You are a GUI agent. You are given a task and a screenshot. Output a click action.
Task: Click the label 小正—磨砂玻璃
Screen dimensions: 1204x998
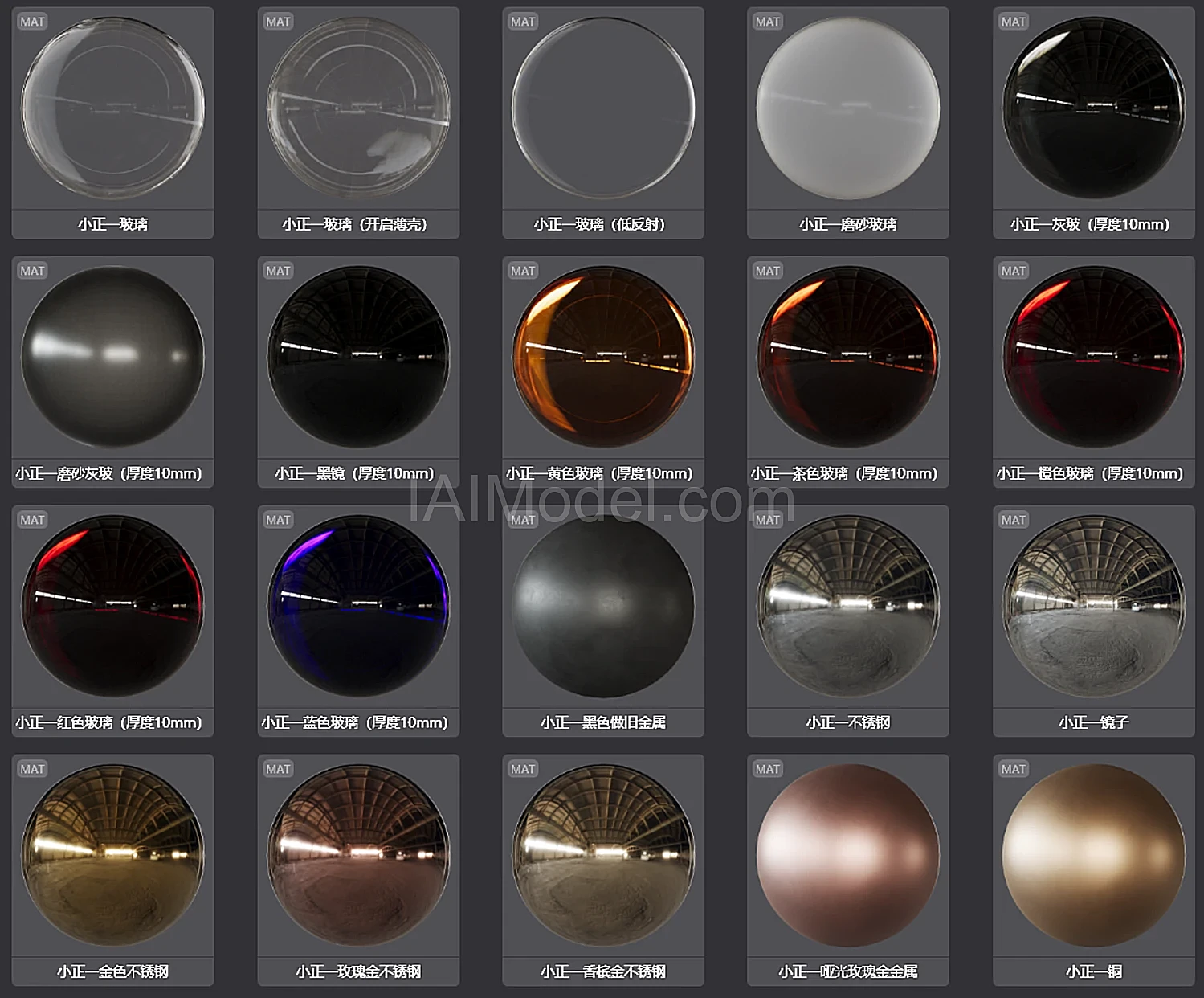[848, 224]
